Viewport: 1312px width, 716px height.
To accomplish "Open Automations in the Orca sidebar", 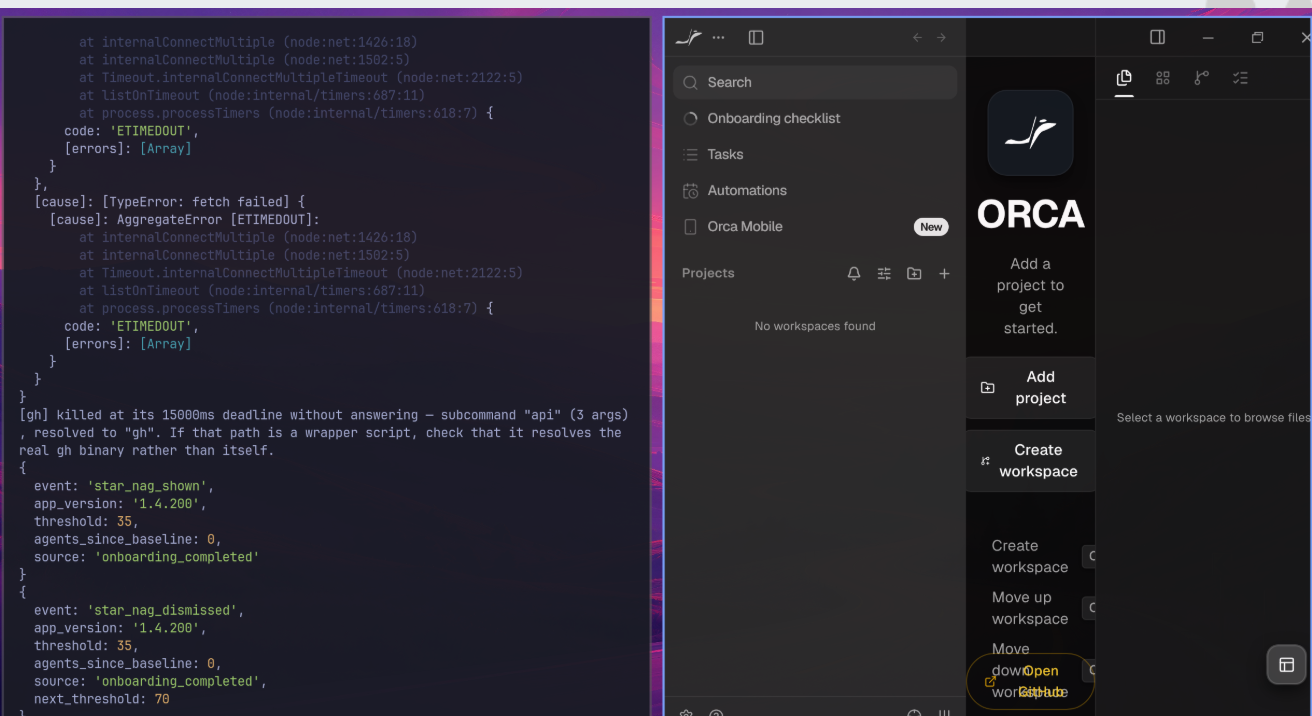I will [815, 190].
